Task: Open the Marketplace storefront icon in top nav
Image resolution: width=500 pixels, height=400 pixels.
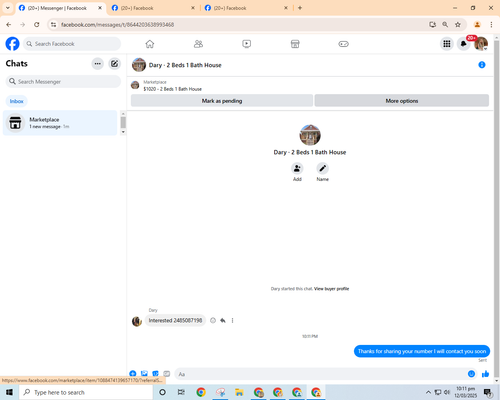Action: [295, 44]
